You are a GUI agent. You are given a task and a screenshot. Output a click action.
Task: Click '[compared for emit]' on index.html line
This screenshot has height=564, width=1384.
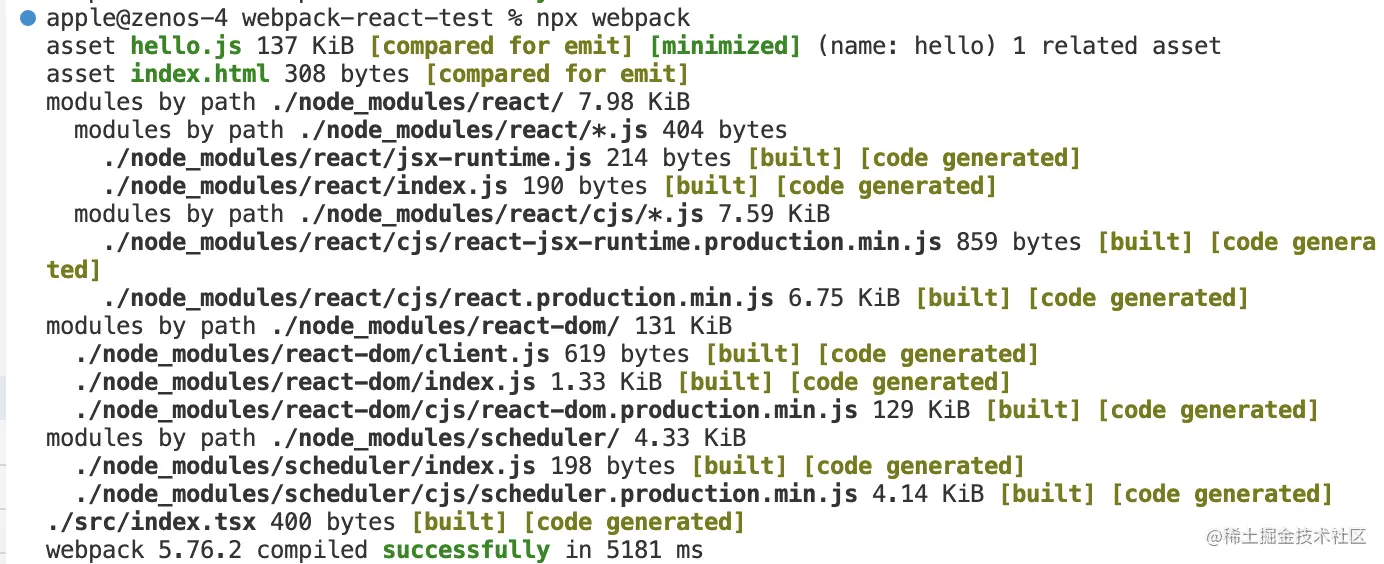[557, 74]
